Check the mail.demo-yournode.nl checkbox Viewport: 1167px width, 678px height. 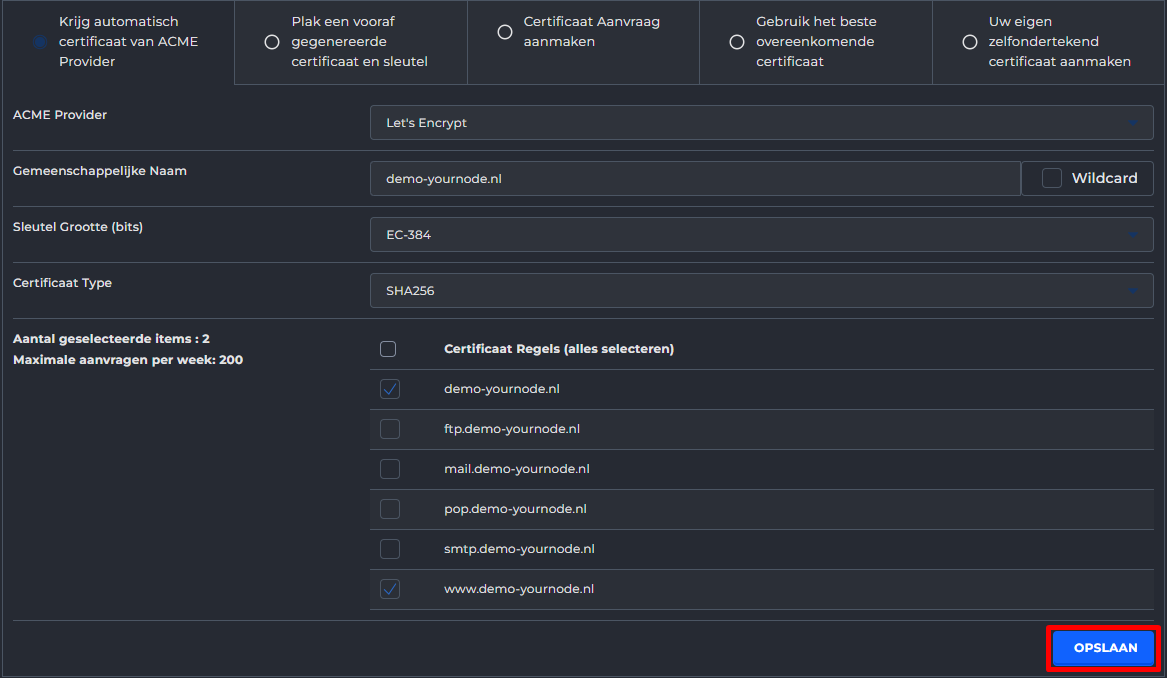click(390, 469)
